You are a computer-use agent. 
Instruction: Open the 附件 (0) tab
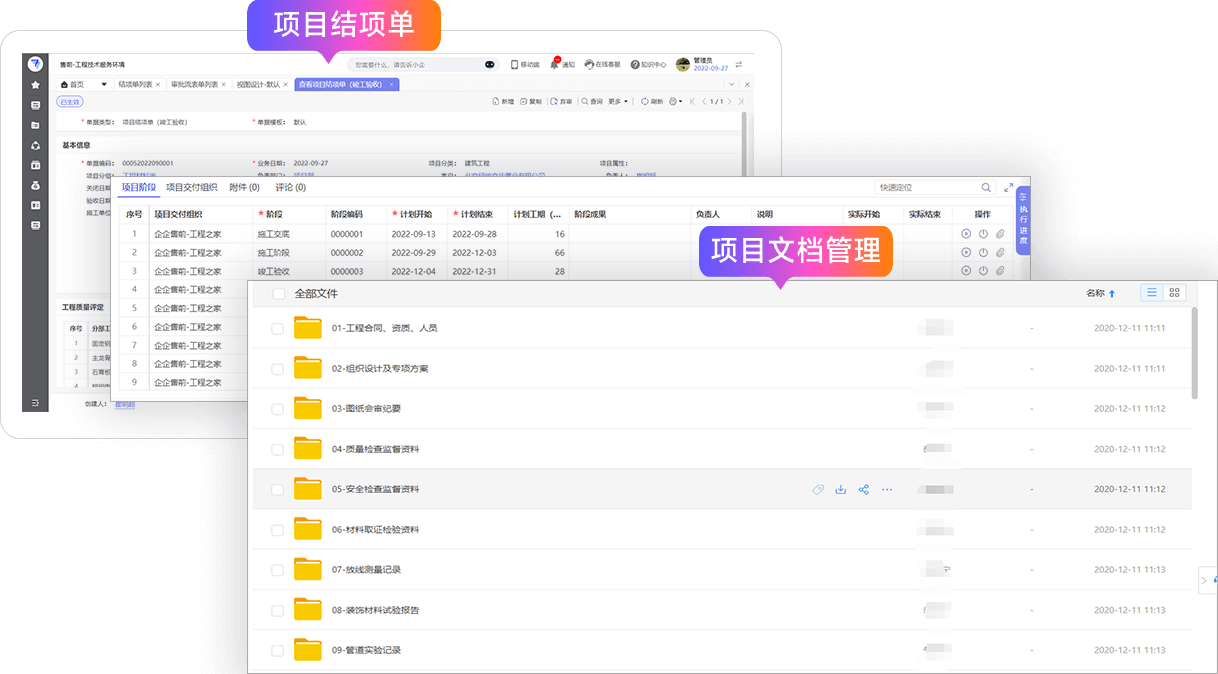244,187
